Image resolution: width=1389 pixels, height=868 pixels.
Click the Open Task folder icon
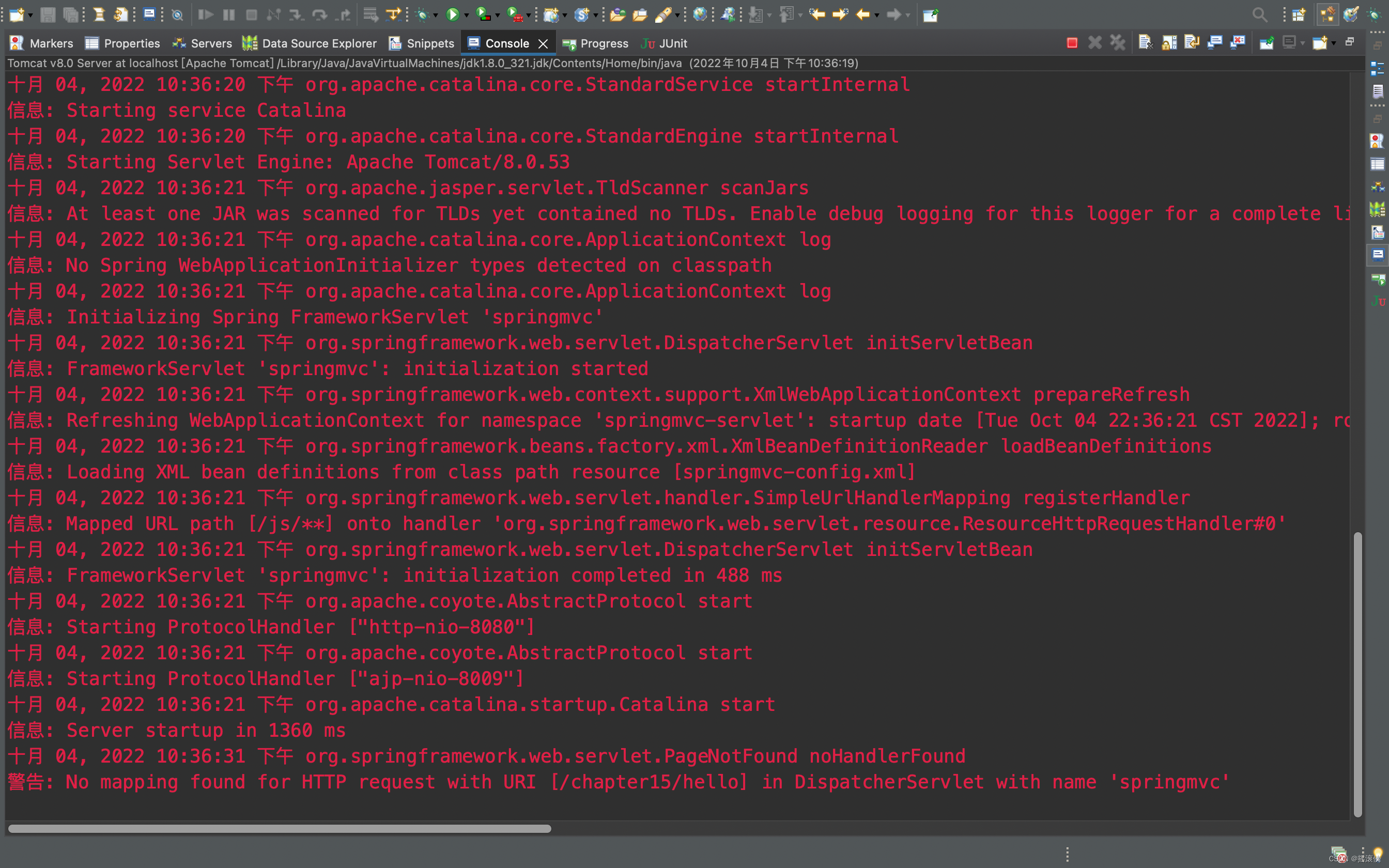tap(640, 14)
